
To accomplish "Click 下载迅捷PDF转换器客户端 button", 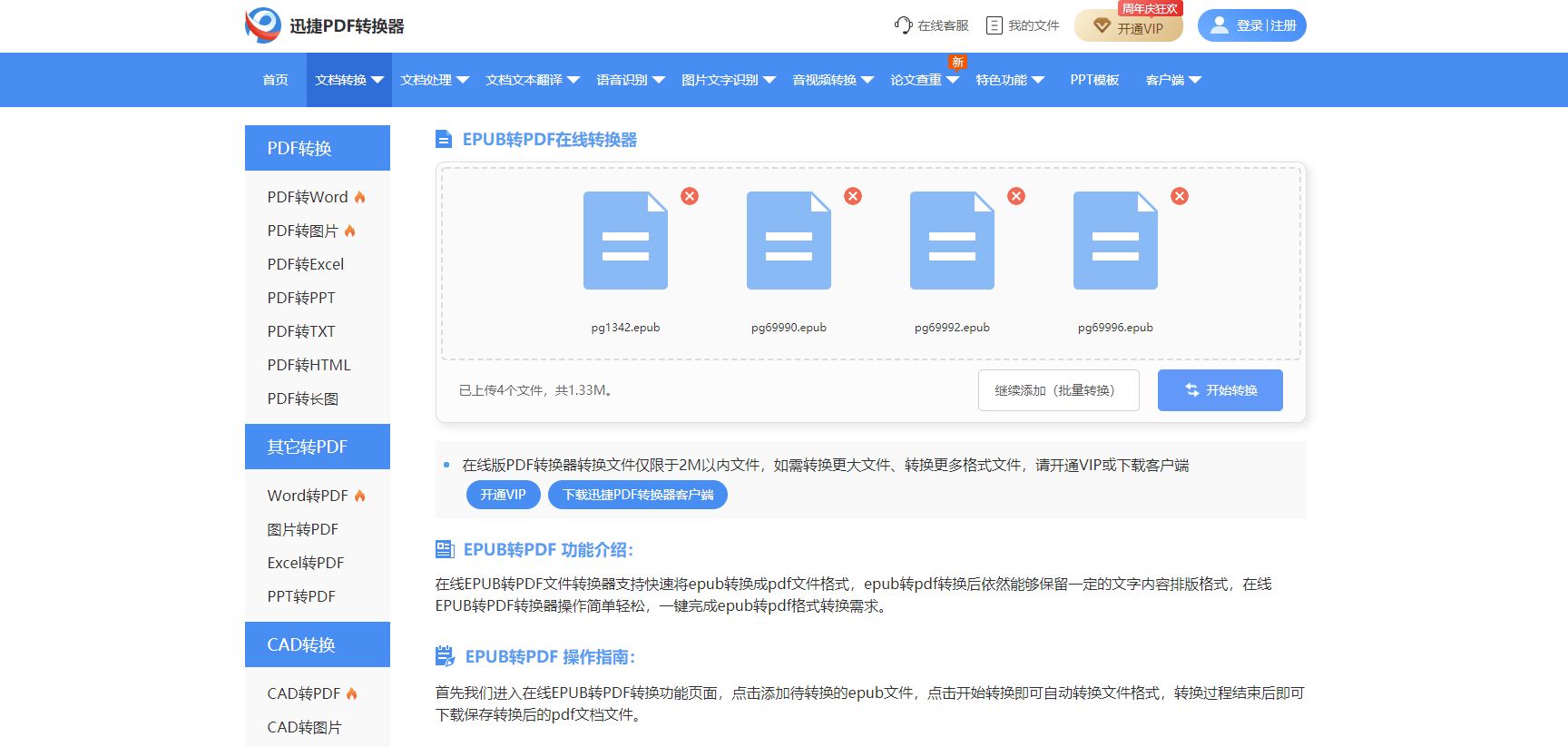I will point(638,495).
